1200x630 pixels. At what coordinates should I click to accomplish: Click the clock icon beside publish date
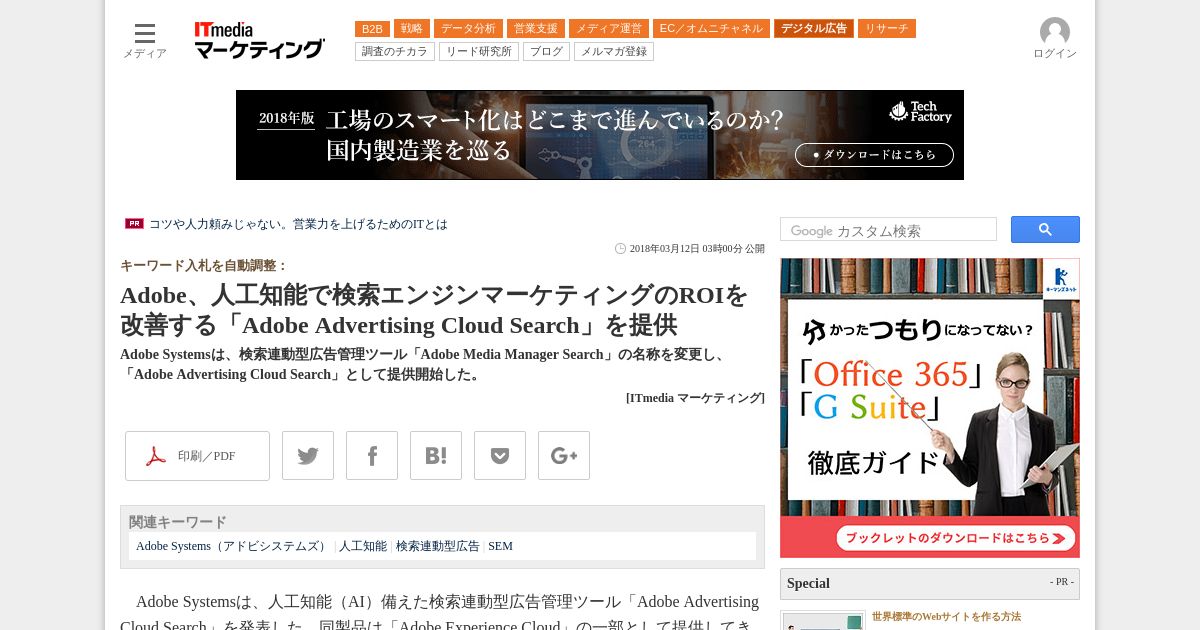click(x=620, y=249)
